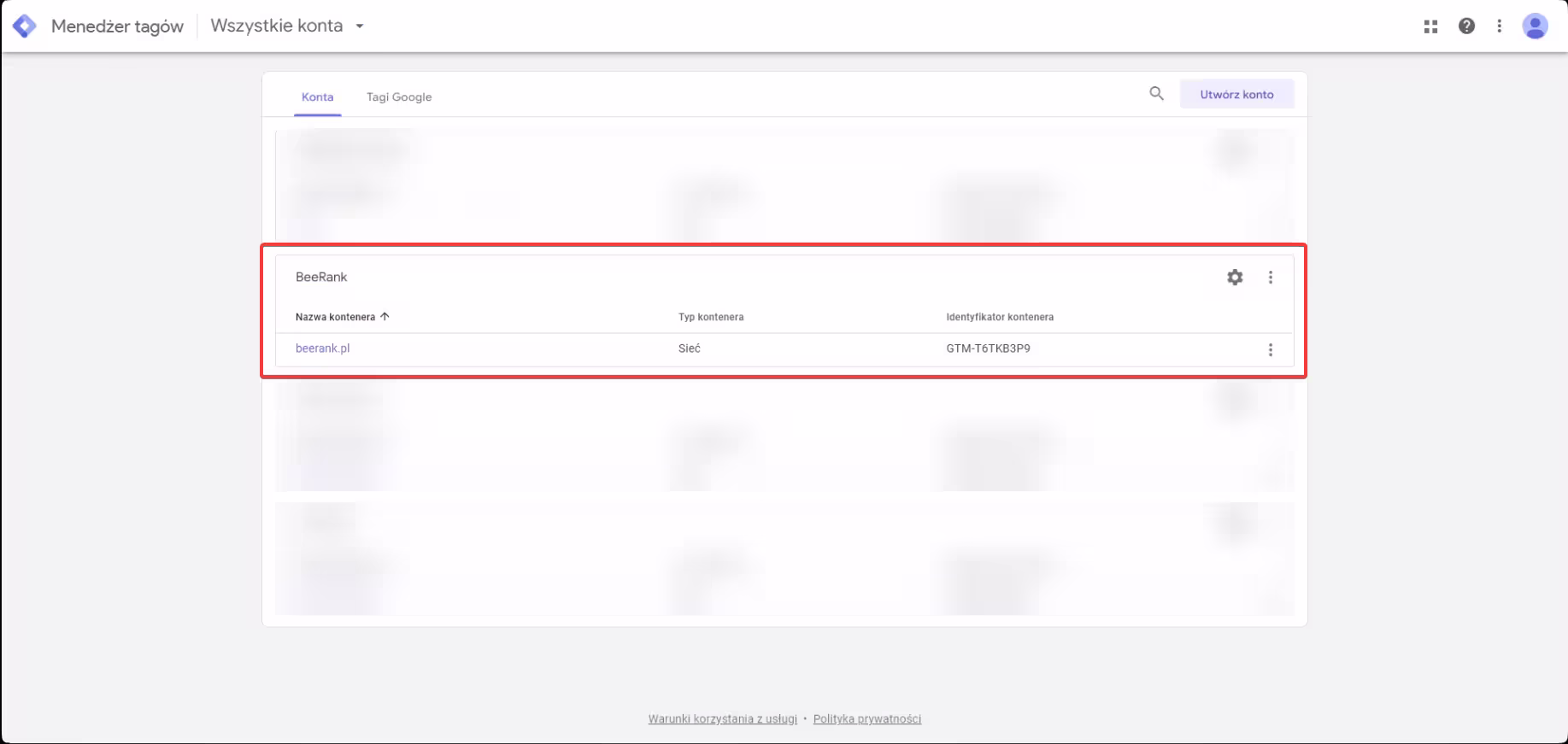Open the Polityka prywatności link

click(x=866, y=719)
